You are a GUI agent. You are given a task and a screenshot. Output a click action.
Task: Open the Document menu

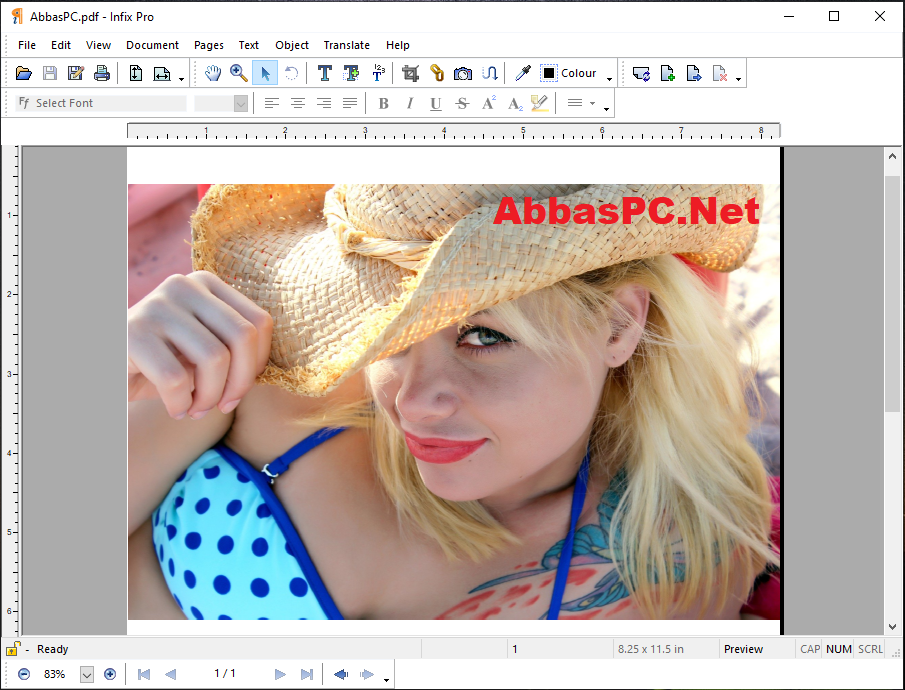click(152, 45)
